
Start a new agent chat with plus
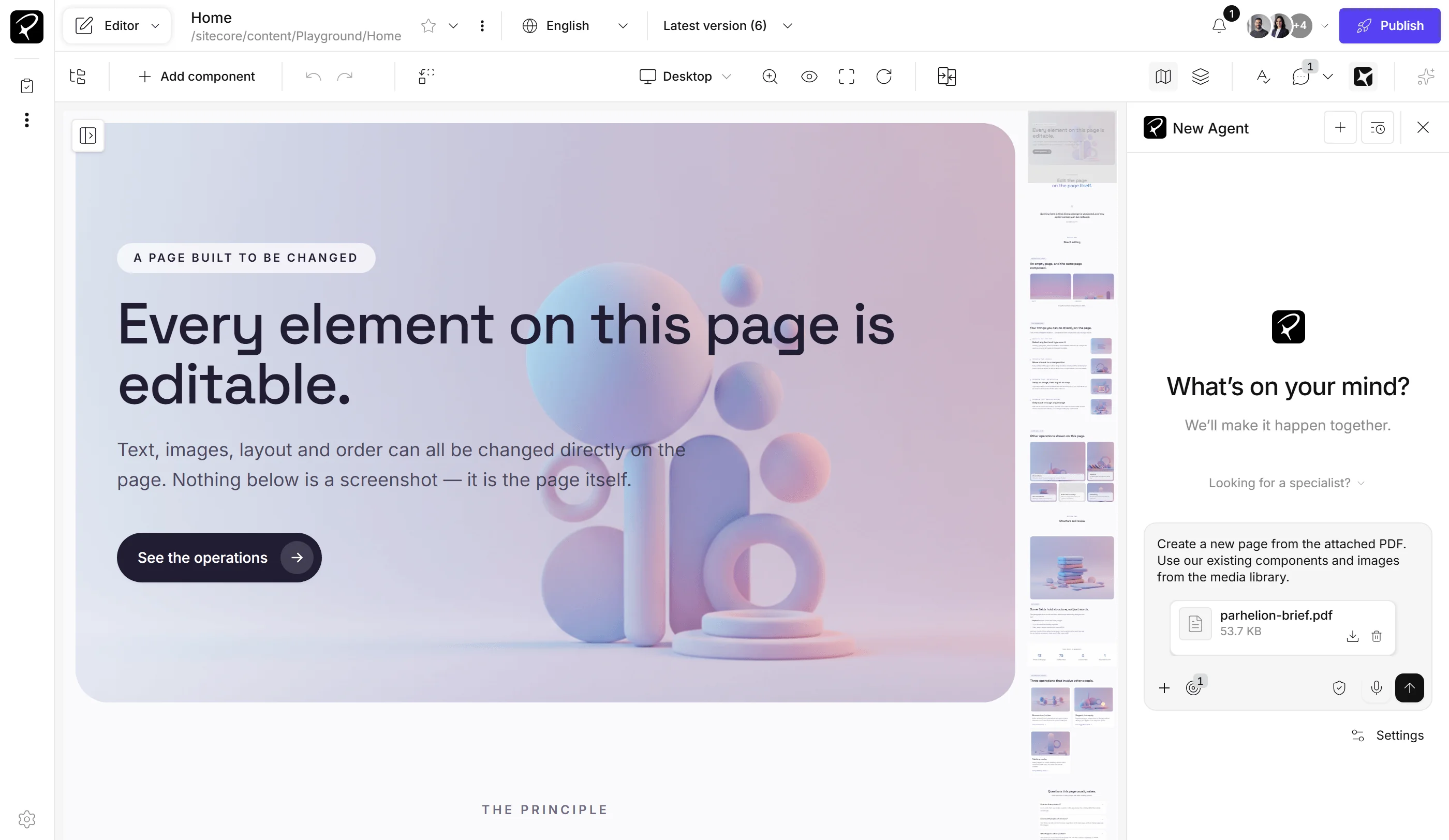coord(1340,128)
